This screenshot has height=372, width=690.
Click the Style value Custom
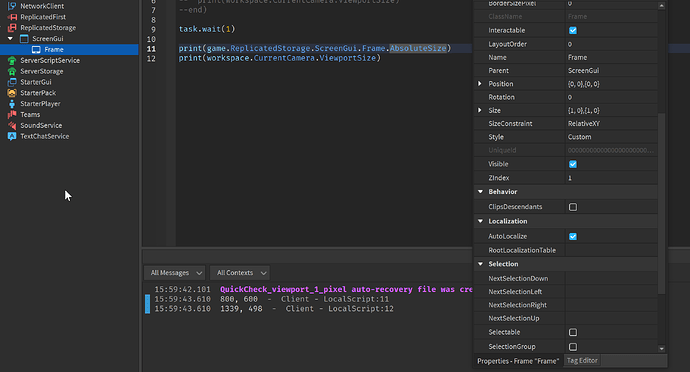pos(611,137)
